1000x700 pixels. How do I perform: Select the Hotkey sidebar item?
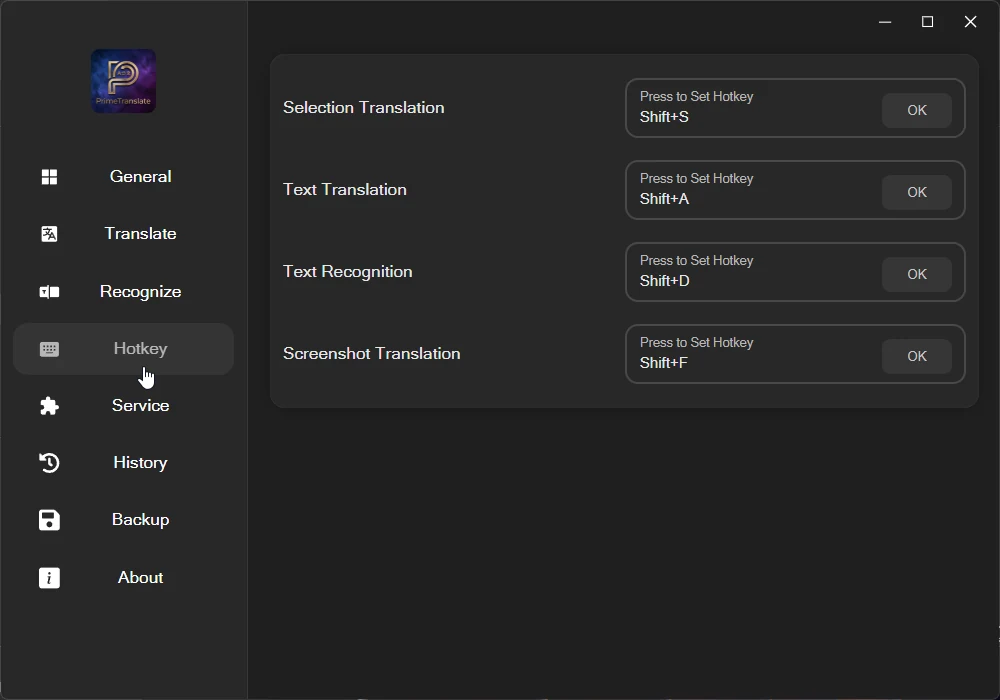click(123, 349)
